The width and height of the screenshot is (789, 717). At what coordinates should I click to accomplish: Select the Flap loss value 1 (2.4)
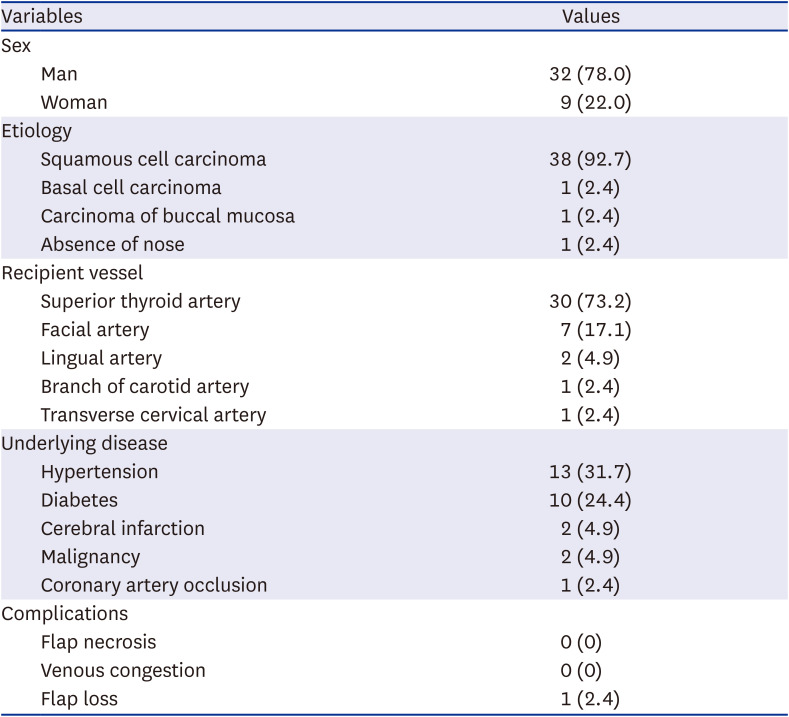(590, 699)
